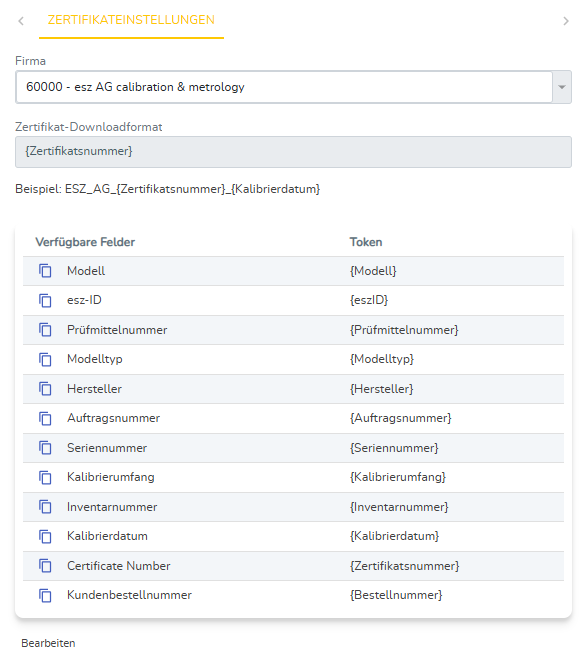Screen dimensions: 585x654
Task: Select the {Auftragsnummer} token text
Action: [400, 418]
